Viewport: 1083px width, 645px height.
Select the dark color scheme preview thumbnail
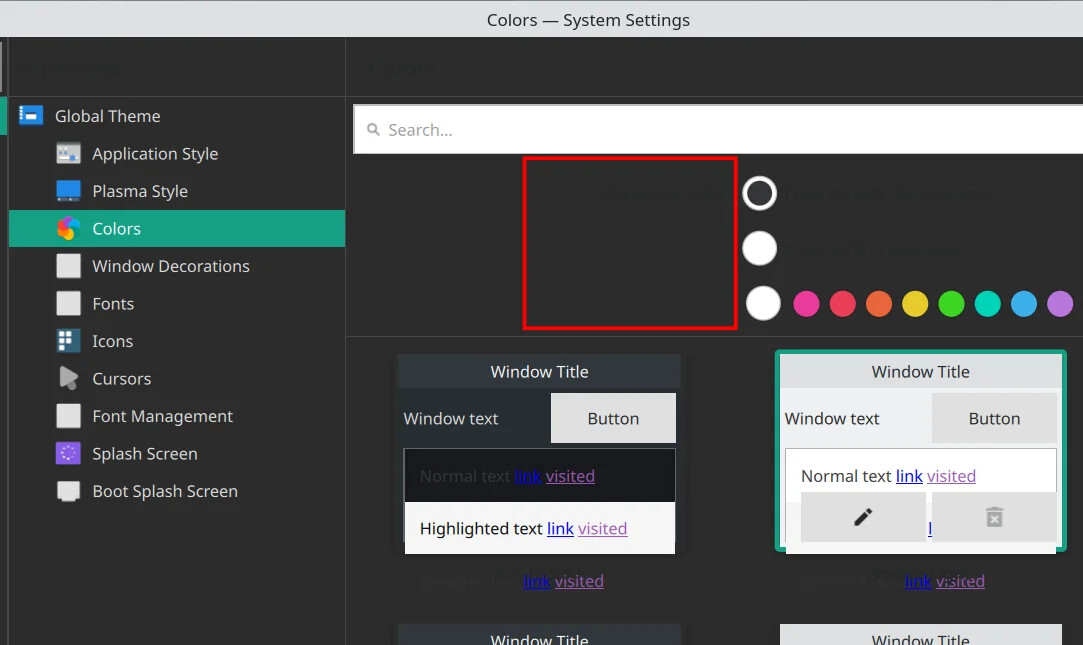539,454
